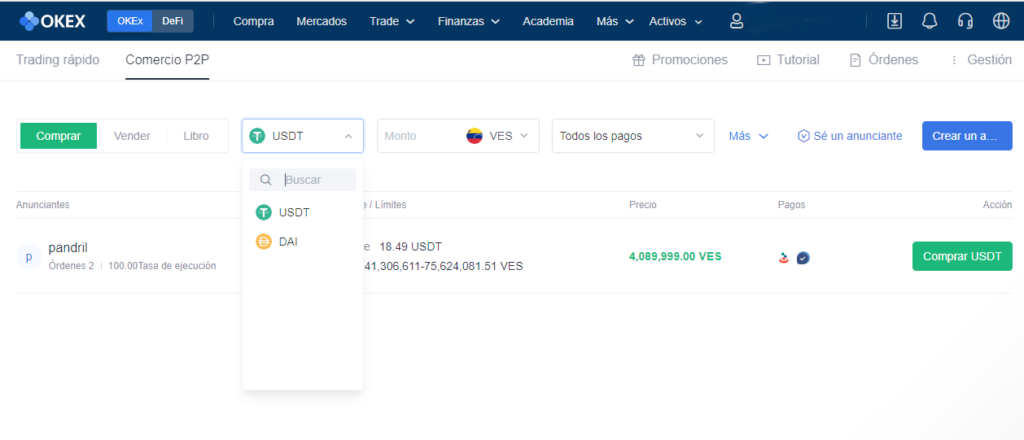Click the Anunciantes column header
The width and height of the screenshot is (1024, 440).
42,205
